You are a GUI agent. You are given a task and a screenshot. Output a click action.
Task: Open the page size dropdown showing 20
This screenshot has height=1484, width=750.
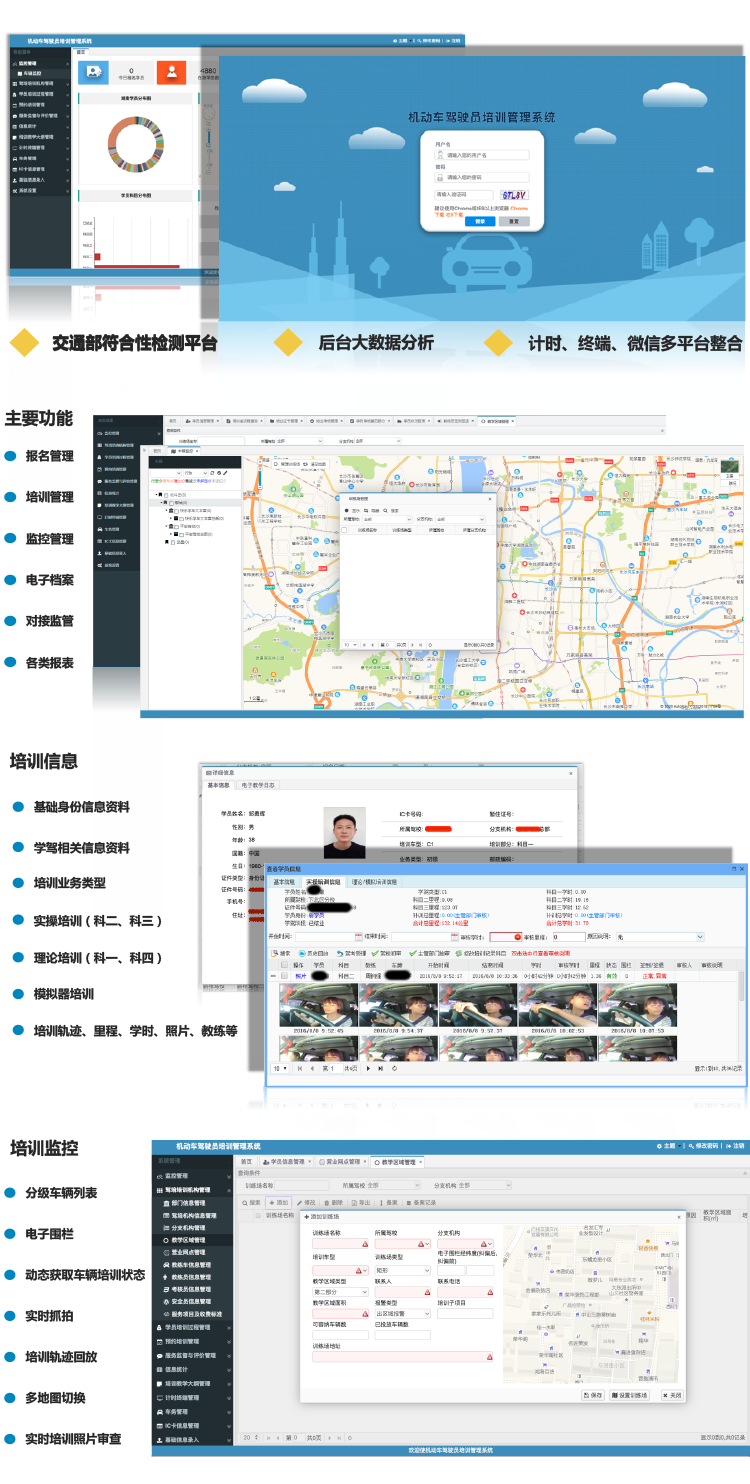tap(250, 1437)
